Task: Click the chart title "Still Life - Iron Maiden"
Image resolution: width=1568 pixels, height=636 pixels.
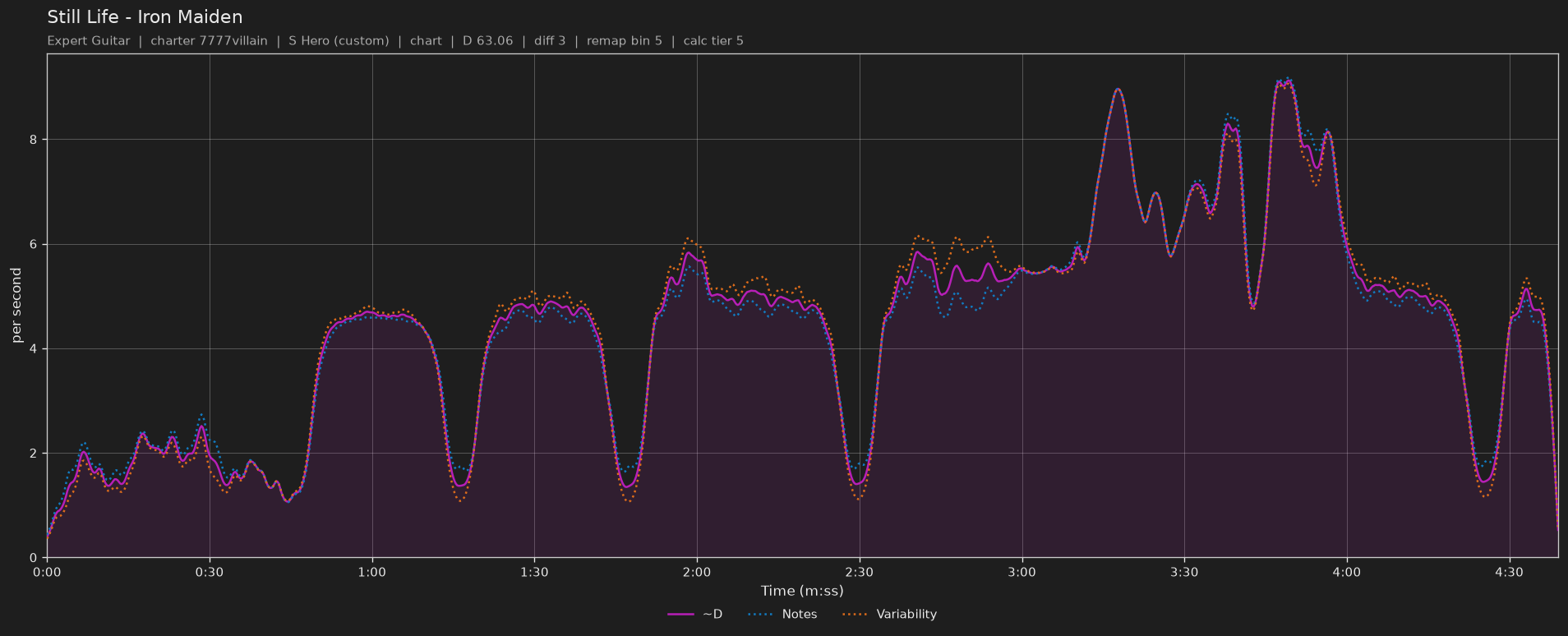Action: click(x=145, y=17)
